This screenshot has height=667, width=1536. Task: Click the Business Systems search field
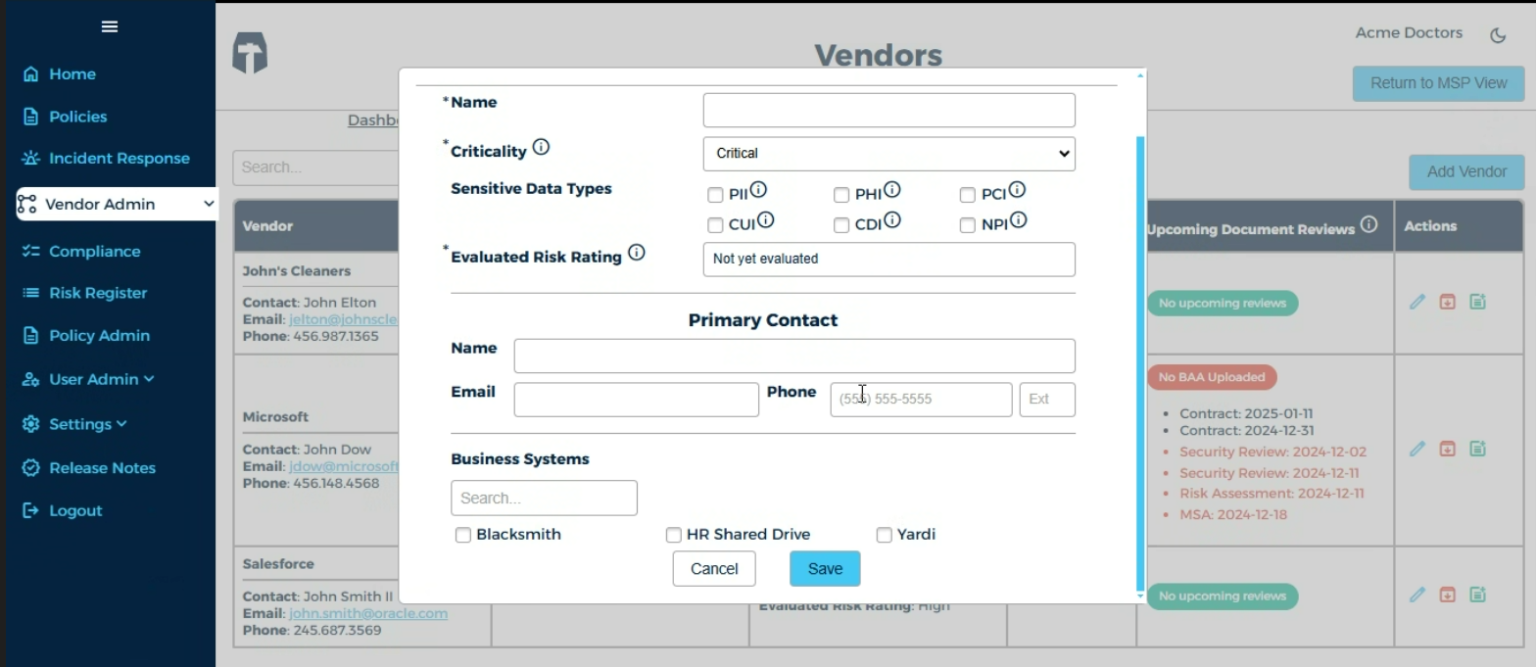click(544, 497)
